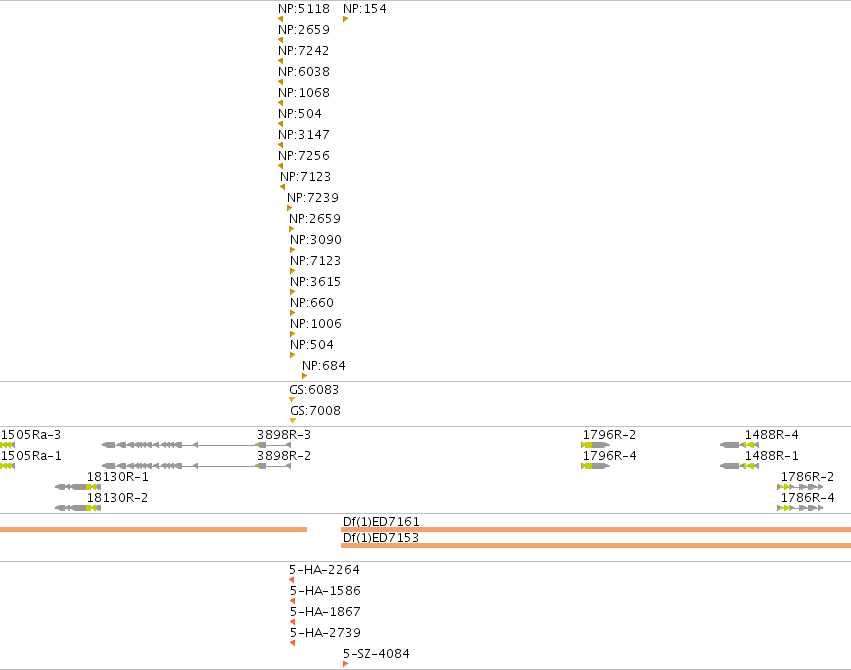
Task: Click the downward triangle under GS:7008
Action: tap(293, 421)
